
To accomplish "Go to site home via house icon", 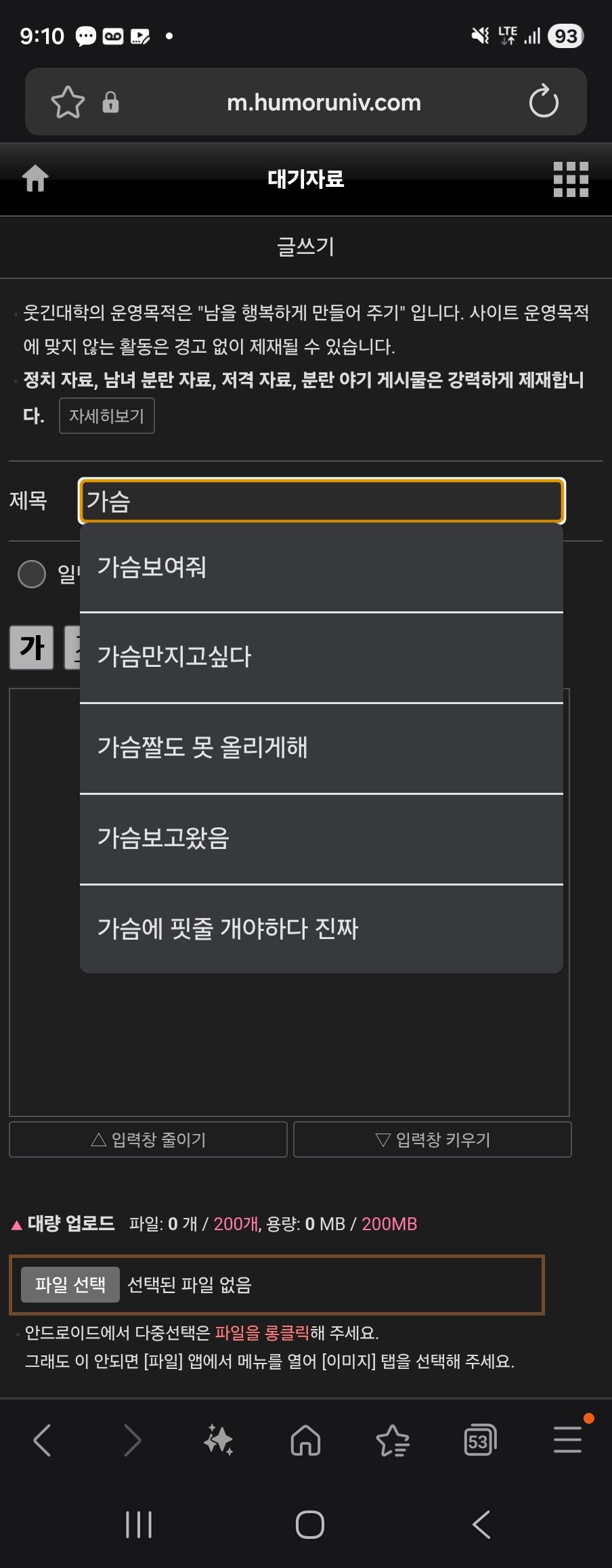I will point(35,179).
